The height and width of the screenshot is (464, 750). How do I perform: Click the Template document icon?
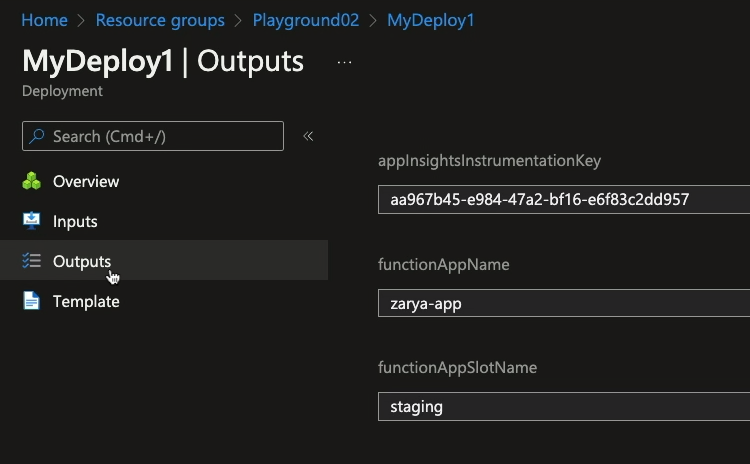tap(32, 301)
